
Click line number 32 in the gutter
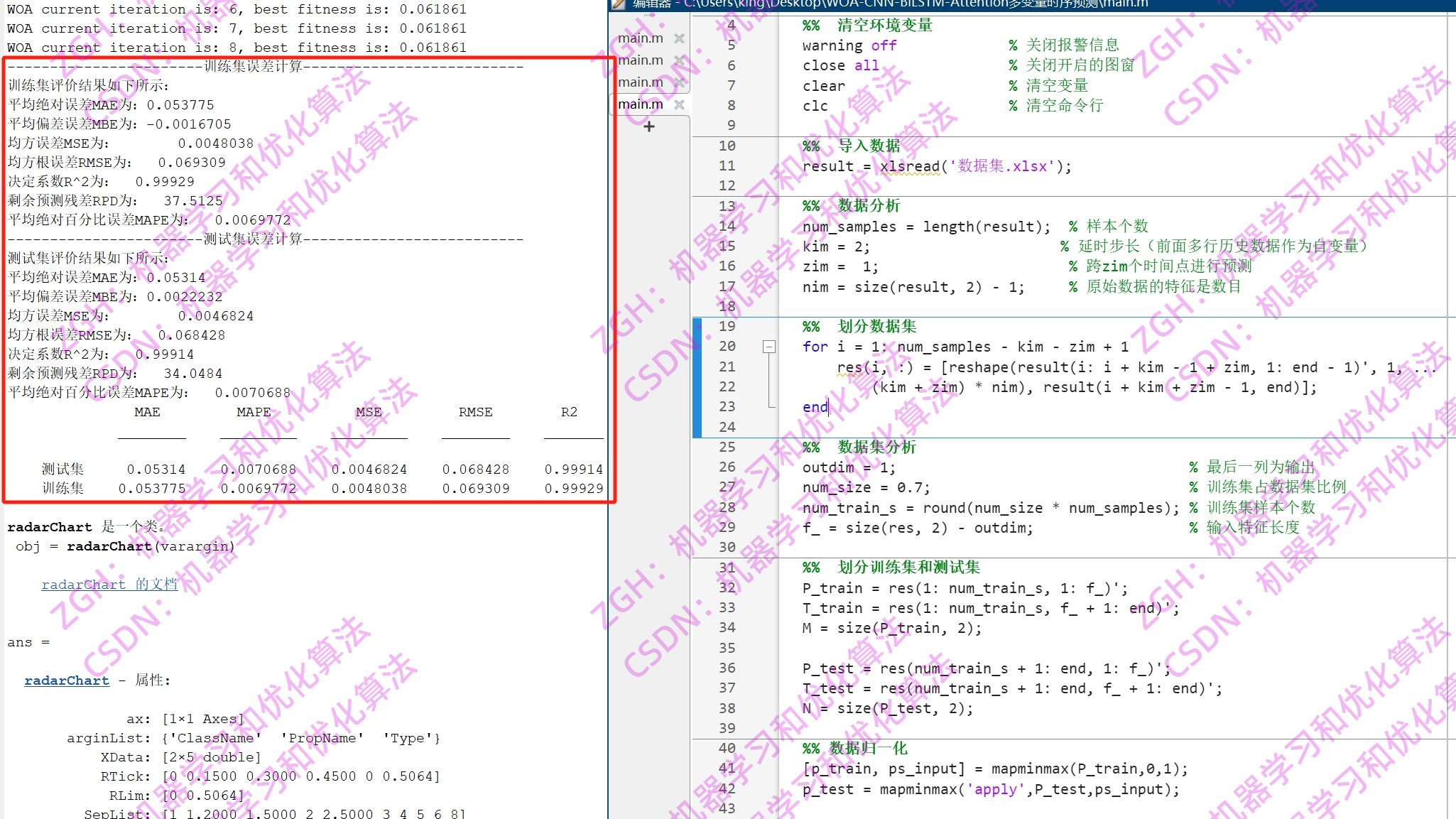click(x=727, y=587)
